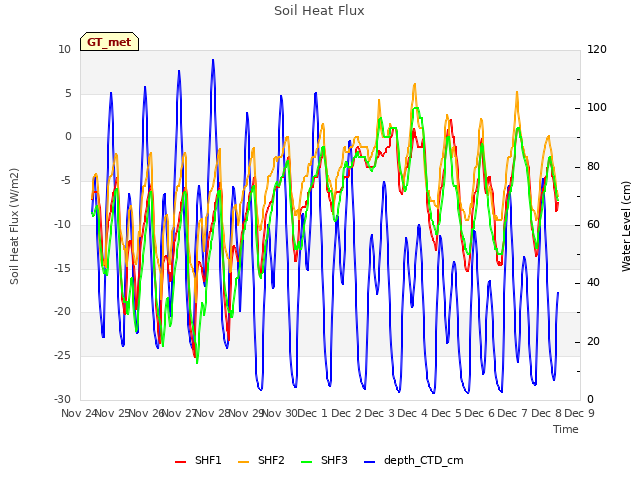The height and width of the screenshot is (480, 640).
Task: Click the orange SHF2 legend color marker
Action: point(243,462)
